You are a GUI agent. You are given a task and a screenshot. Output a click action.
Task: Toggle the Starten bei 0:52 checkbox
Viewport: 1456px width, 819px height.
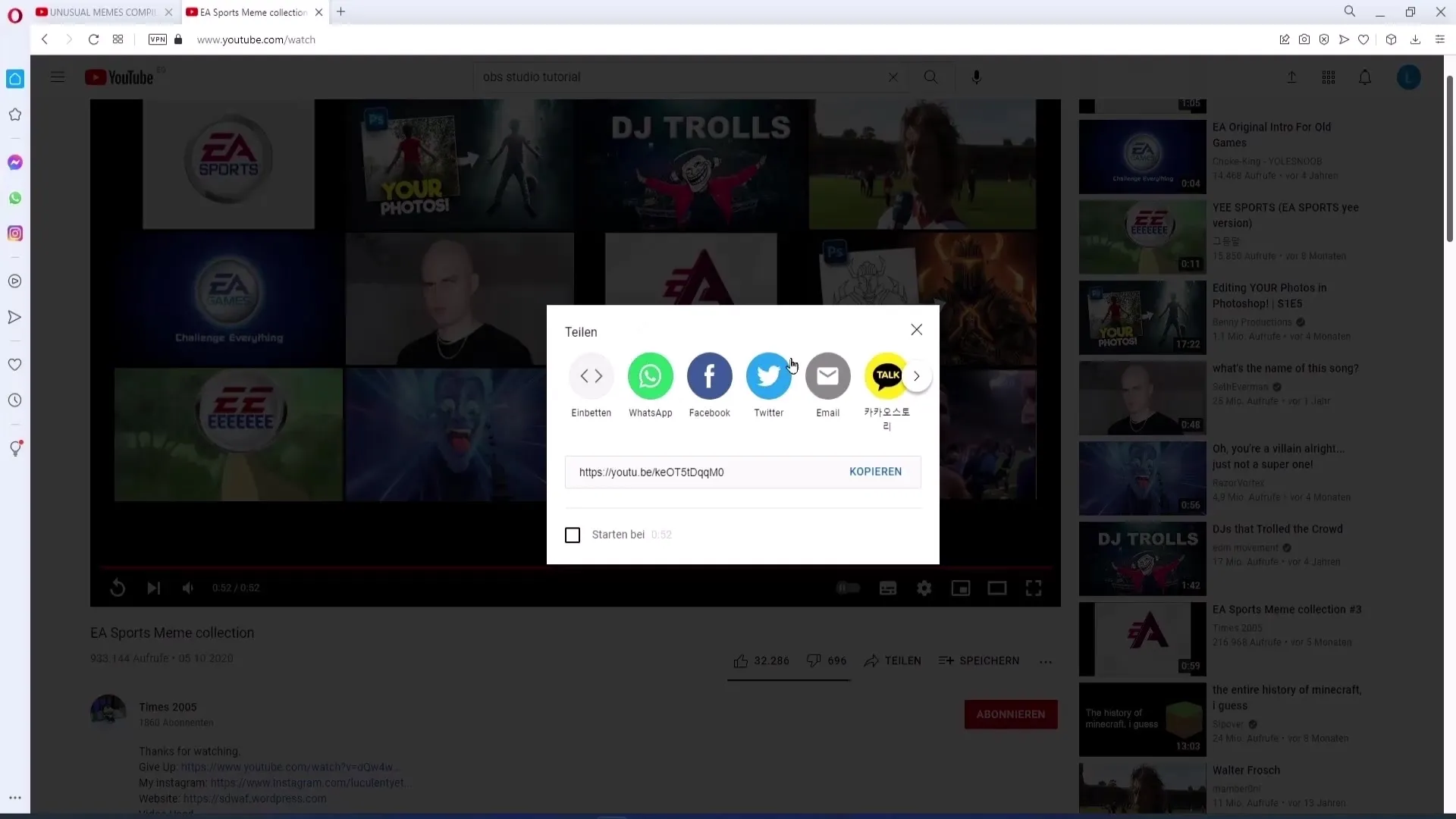tap(572, 534)
